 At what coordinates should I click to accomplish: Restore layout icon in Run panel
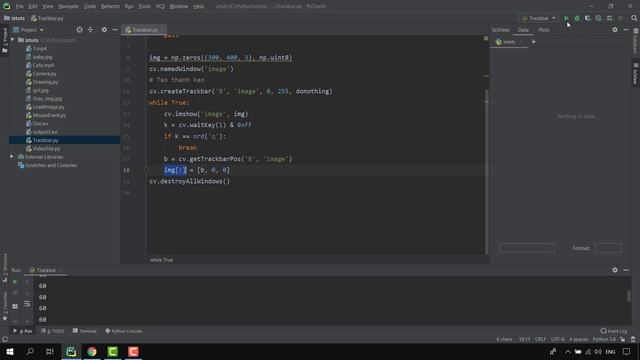click(x=15, y=306)
